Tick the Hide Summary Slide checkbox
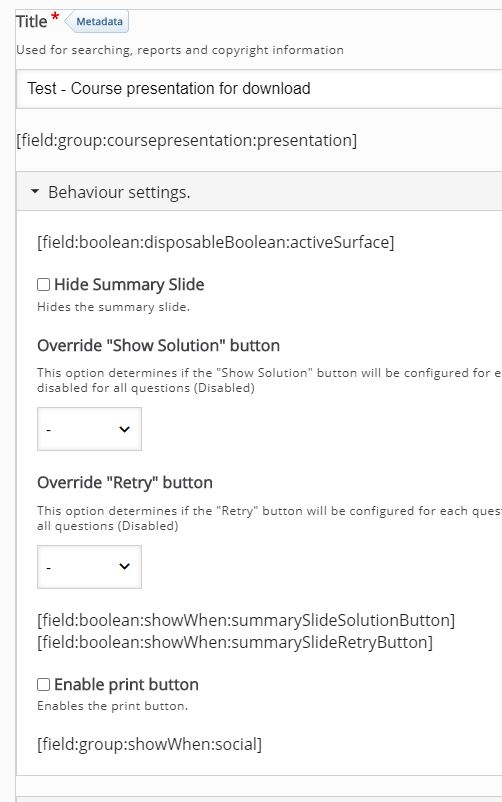 pos(43,284)
